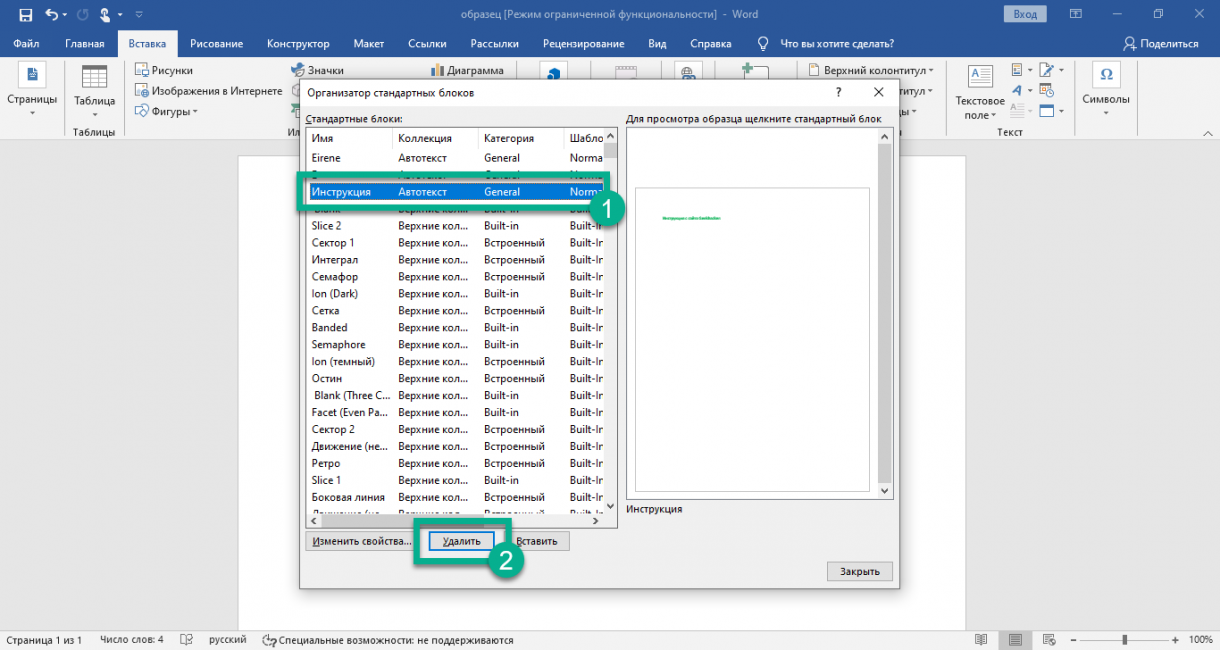
Task: Open the Главная ribbon tab
Action: 84,44
